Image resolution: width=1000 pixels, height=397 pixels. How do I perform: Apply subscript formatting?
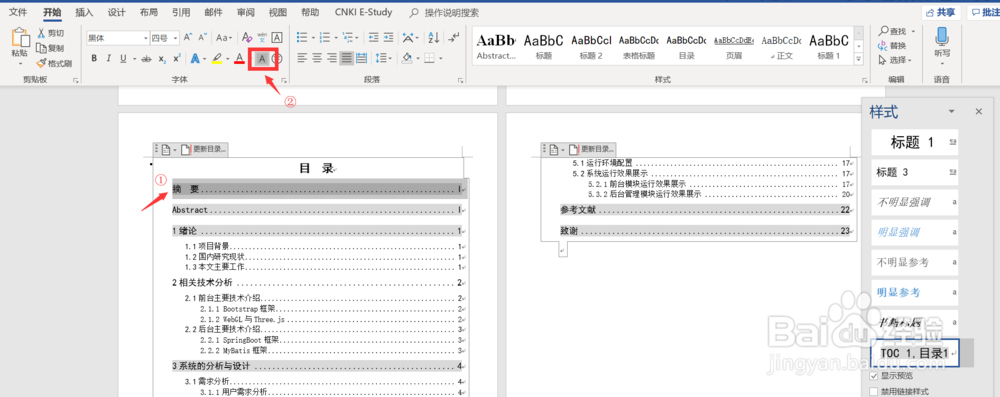pos(162,59)
